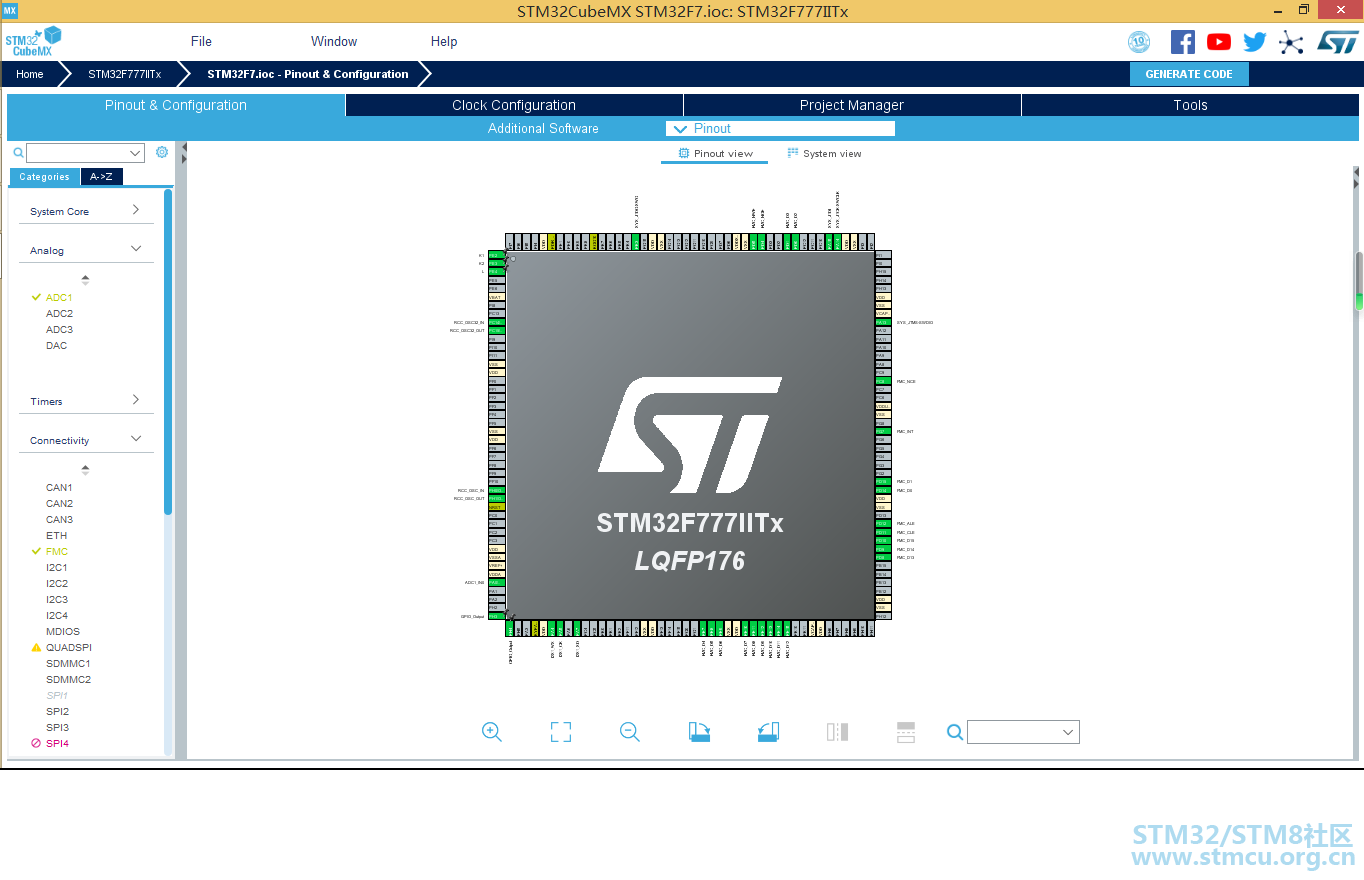Click the fit-to-screen icon below the chip
The height and width of the screenshot is (880, 1364).
click(x=561, y=732)
